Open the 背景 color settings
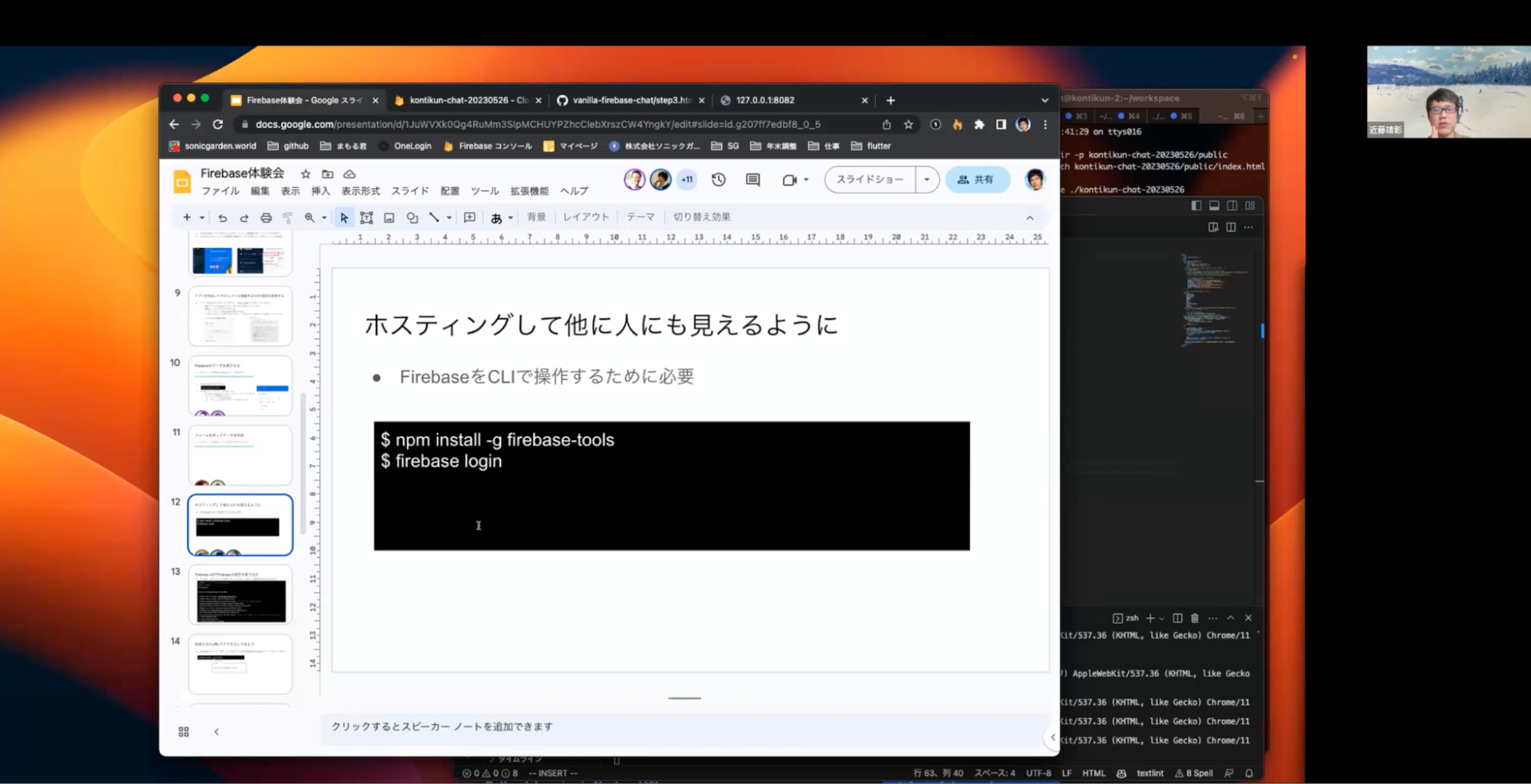Image resolution: width=1531 pixels, height=784 pixels. pyautogui.click(x=536, y=217)
